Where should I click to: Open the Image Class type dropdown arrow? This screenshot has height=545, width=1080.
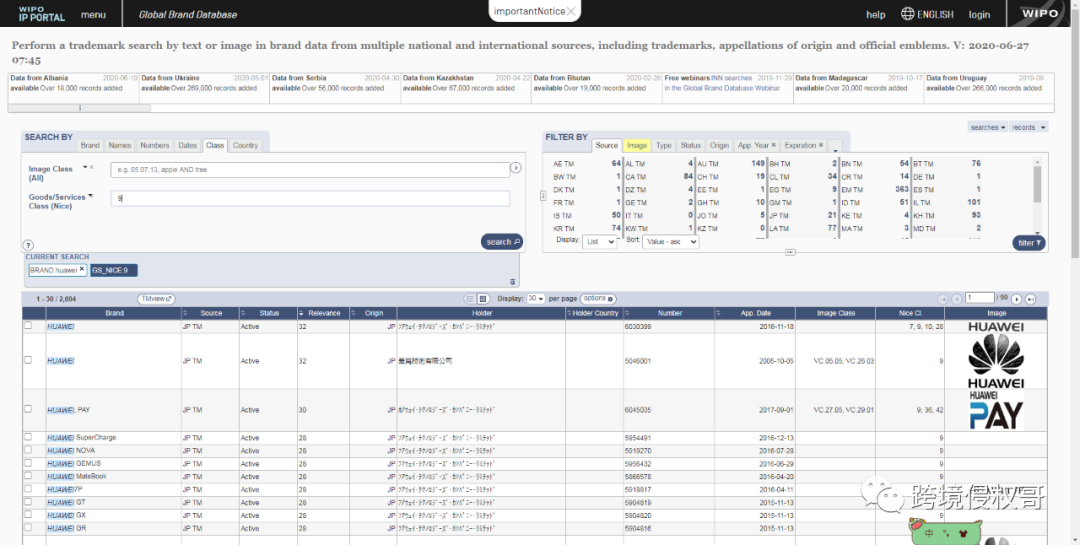[x=85, y=167]
